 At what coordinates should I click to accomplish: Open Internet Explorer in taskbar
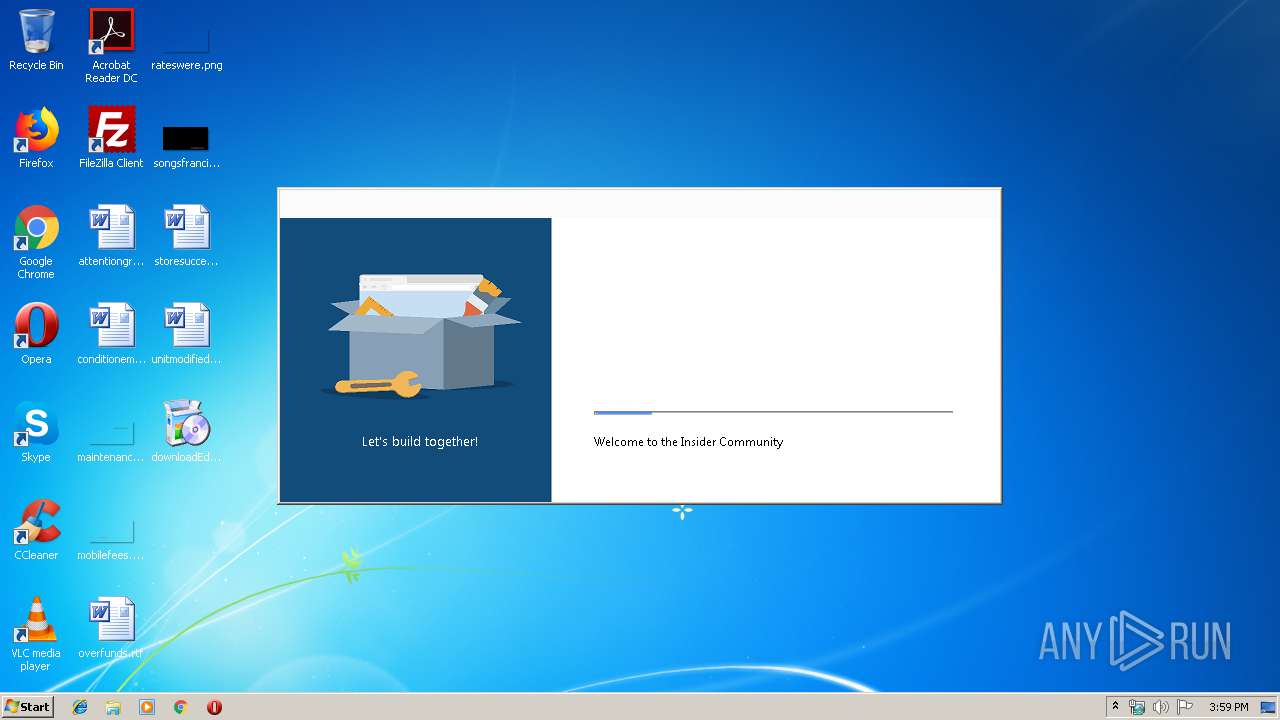[x=80, y=707]
